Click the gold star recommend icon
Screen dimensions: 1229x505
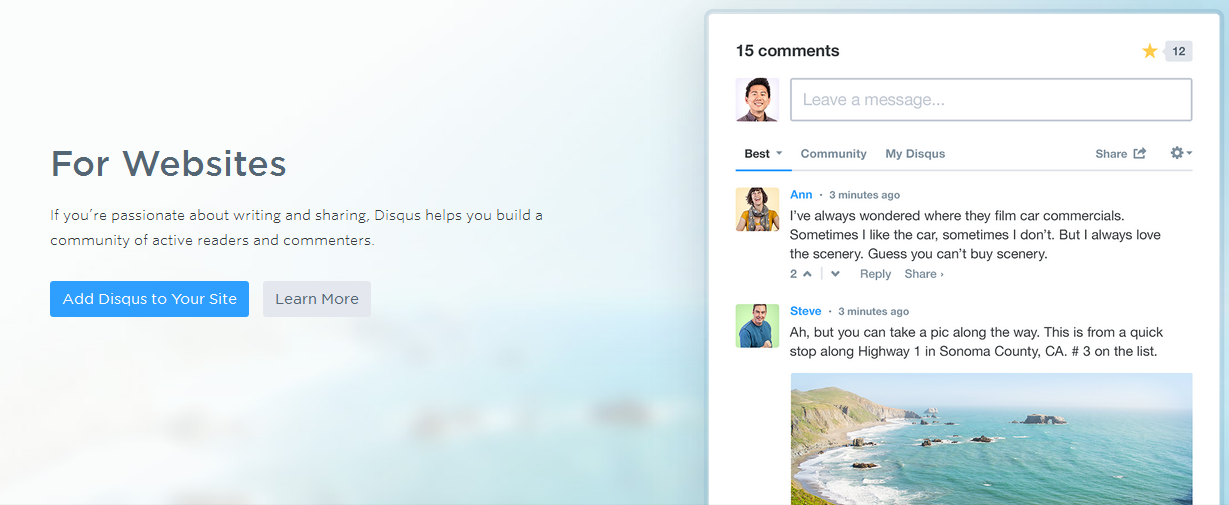(x=1150, y=51)
